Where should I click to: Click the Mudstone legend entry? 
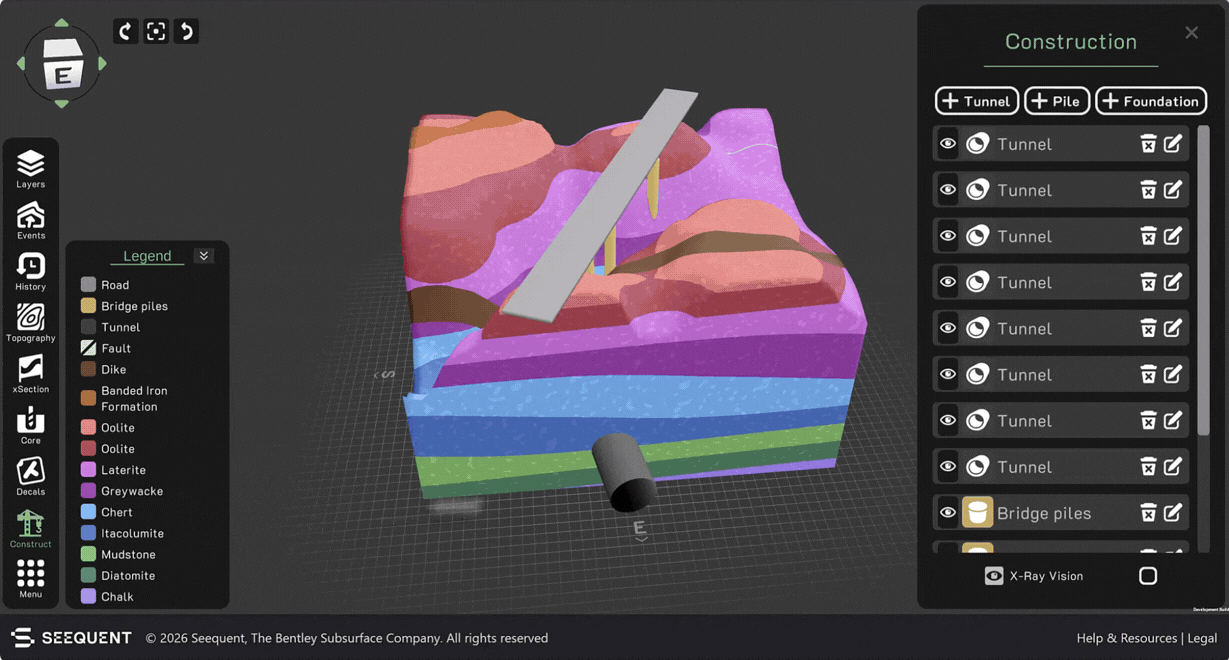point(118,554)
